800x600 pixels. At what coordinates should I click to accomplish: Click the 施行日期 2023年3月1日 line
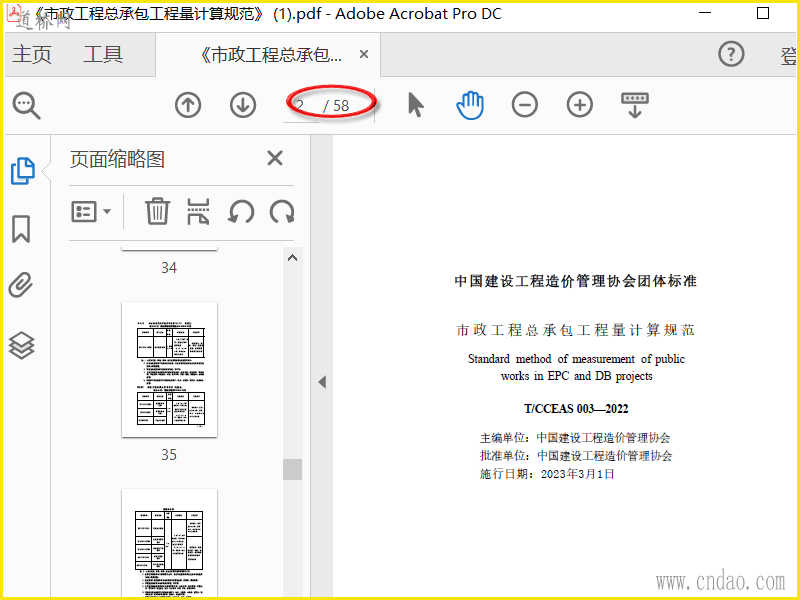547,474
